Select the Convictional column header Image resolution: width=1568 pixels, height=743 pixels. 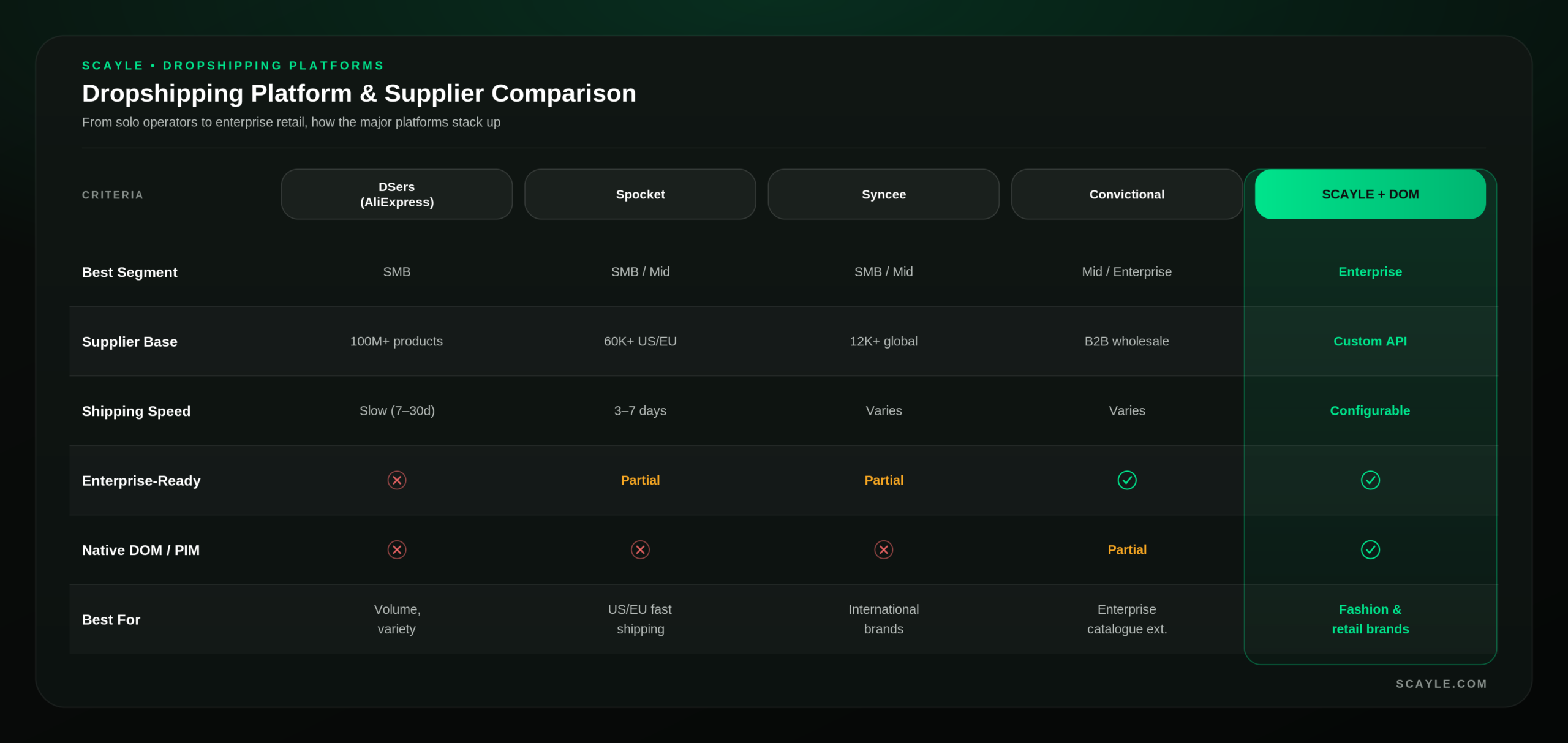1127,194
